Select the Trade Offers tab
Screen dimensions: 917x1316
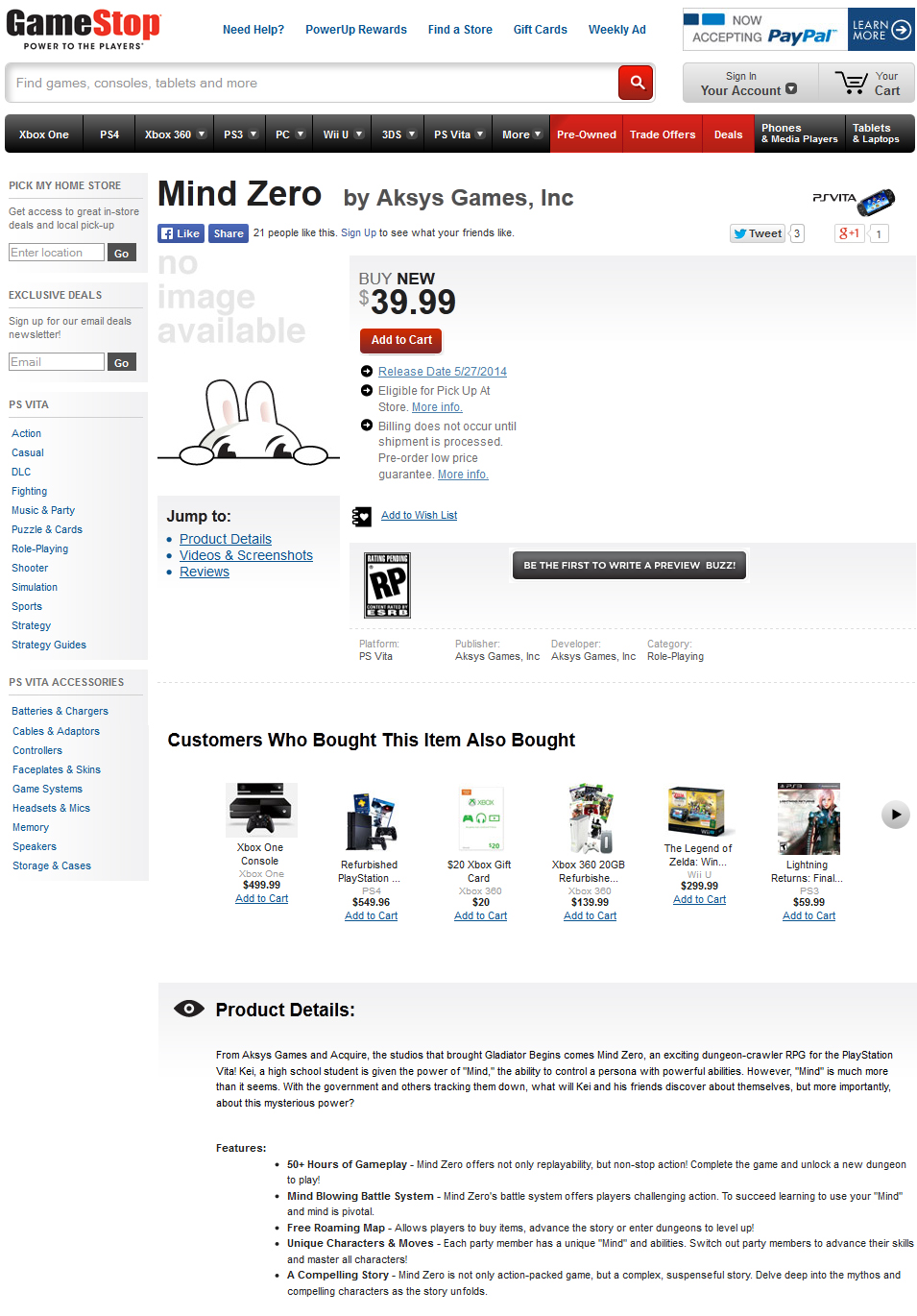coord(663,134)
